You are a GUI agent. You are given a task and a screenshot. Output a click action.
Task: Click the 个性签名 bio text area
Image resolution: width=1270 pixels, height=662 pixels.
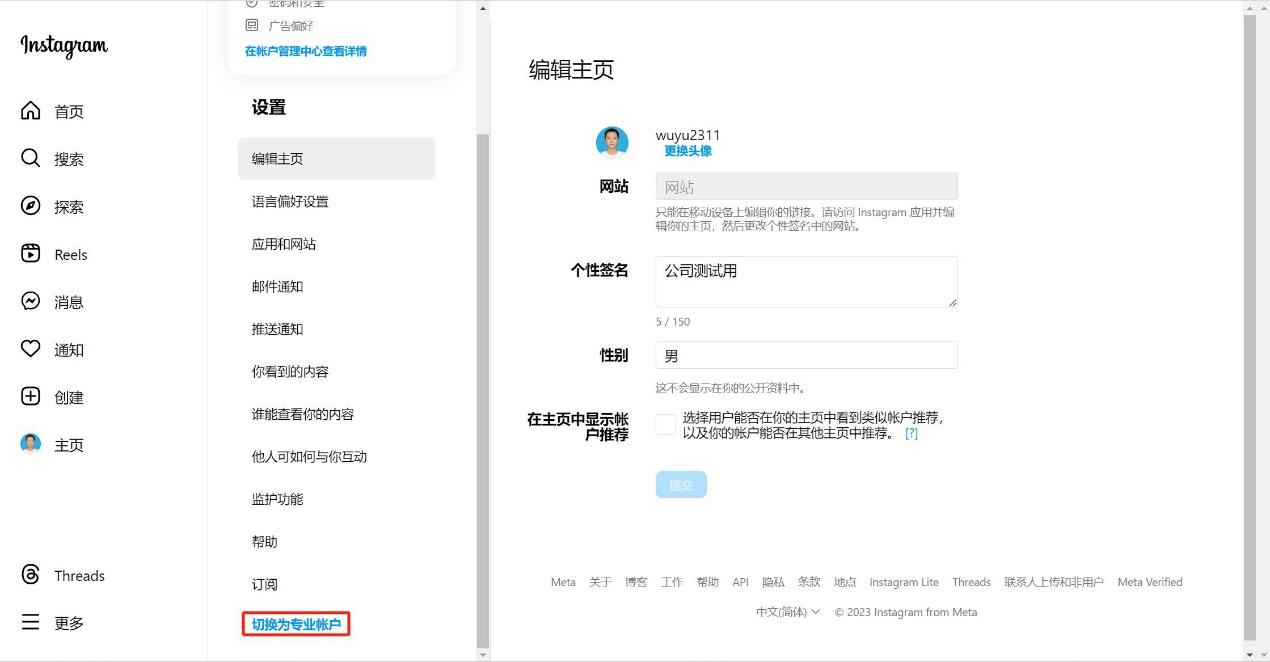click(x=806, y=281)
